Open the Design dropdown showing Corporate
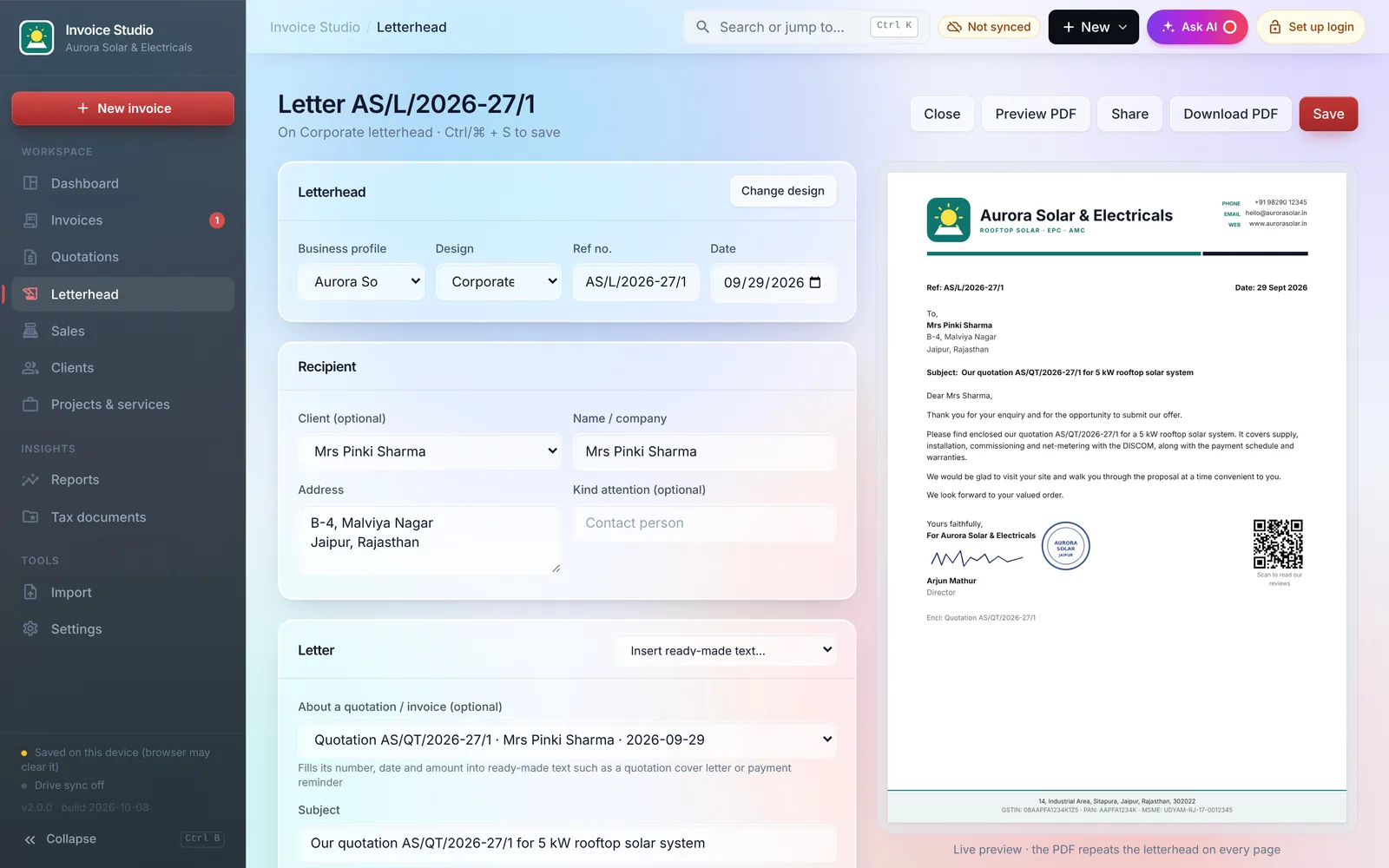This screenshot has height=868, width=1389. (498, 282)
